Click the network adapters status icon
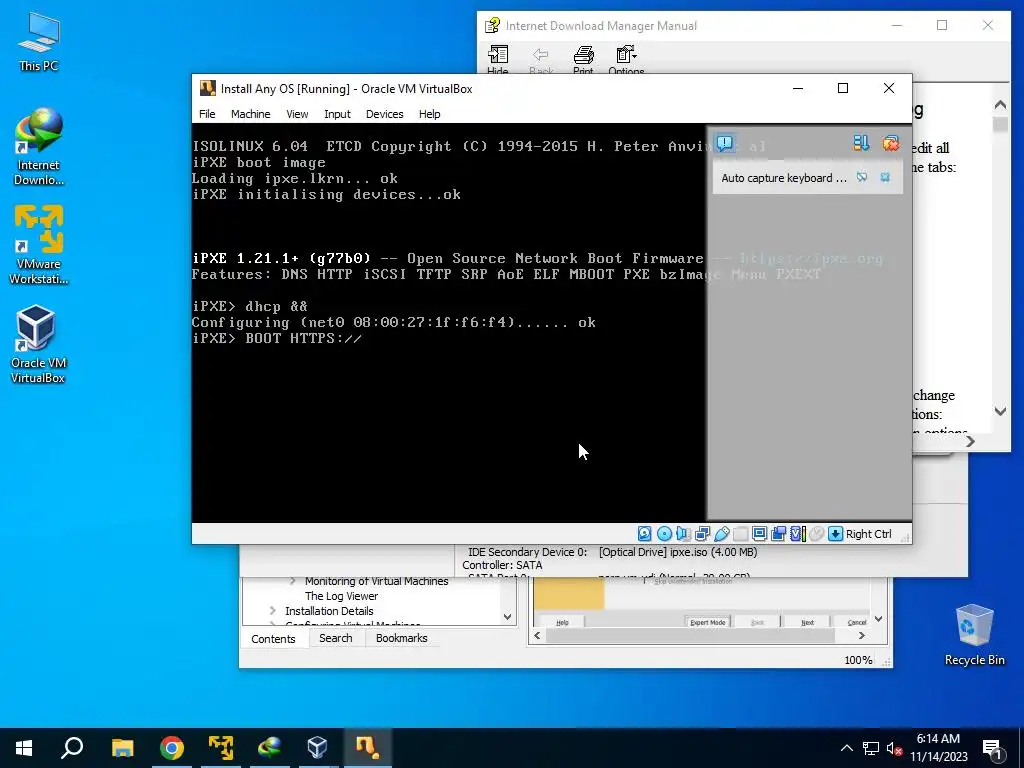 (703, 534)
